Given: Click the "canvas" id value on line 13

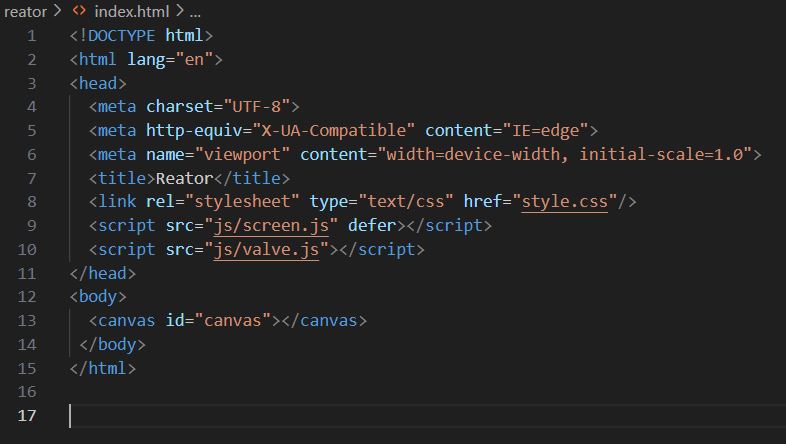Looking at the screenshot, I should click(233, 321).
